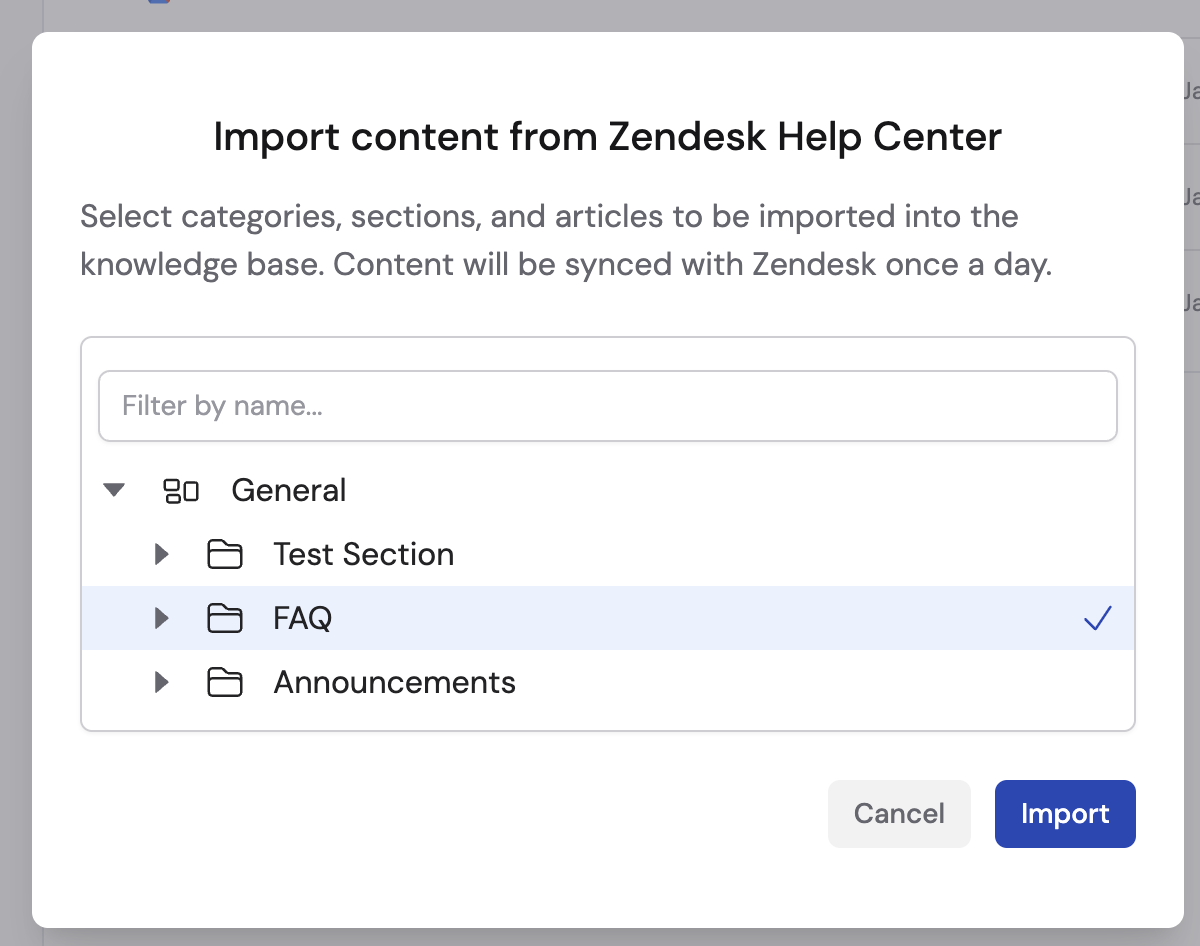
Task: Select the General category icon in the tree
Action: pos(181,490)
